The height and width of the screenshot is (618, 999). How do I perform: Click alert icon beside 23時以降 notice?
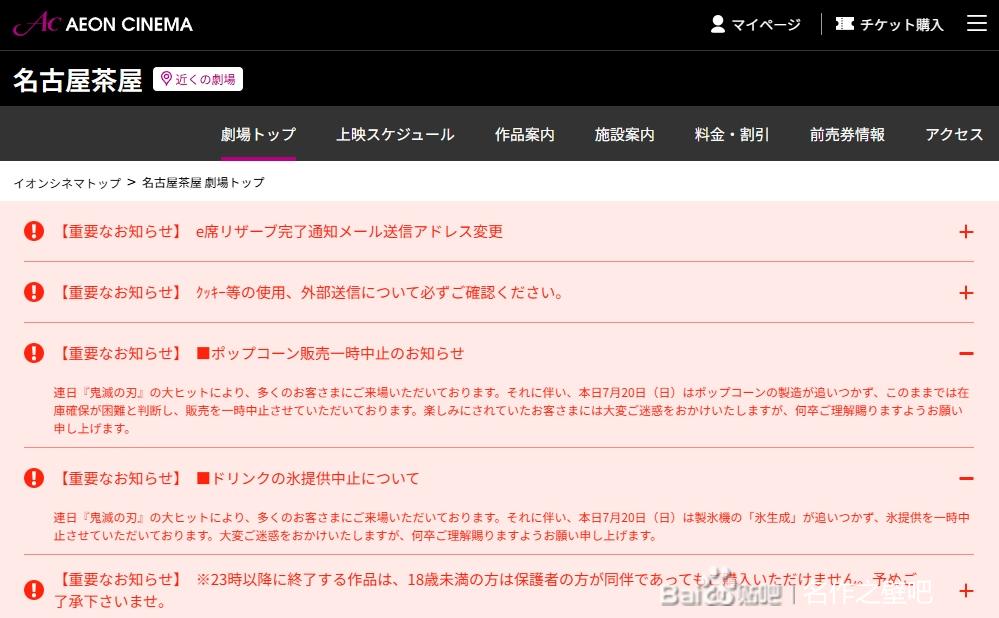[34, 590]
